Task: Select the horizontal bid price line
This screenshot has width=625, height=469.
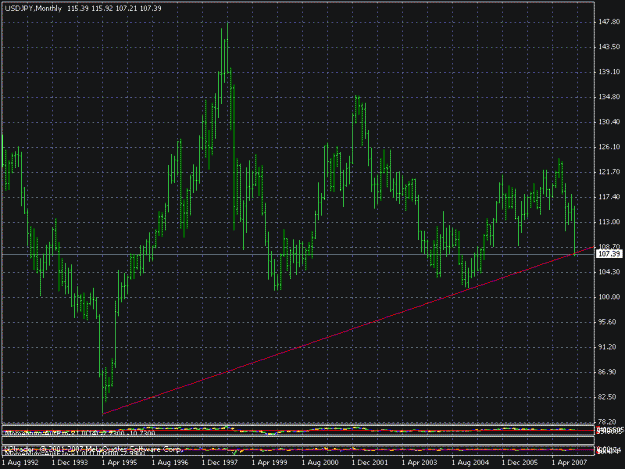Action: (x=298, y=254)
